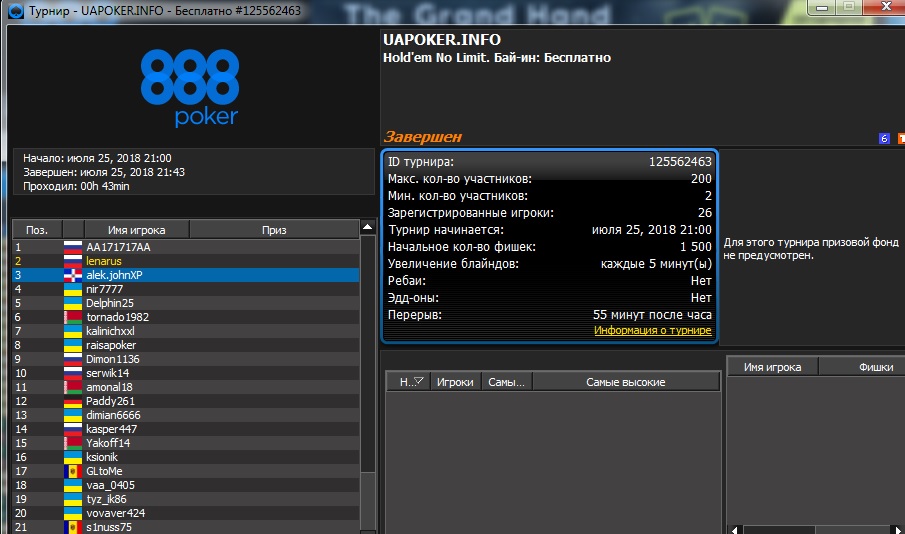Image resolution: width=905 pixels, height=534 pixels.
Task: Click the Проходил: 00h 43min duration text
Action: (76, 186)
